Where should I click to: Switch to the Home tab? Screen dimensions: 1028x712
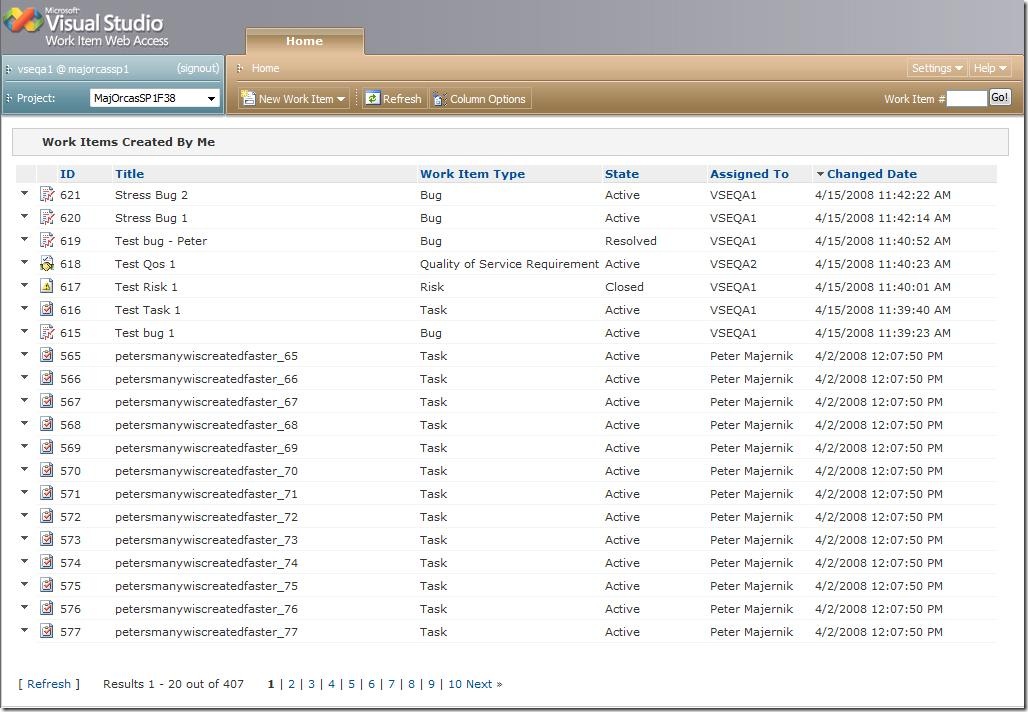tap(304, 41)
